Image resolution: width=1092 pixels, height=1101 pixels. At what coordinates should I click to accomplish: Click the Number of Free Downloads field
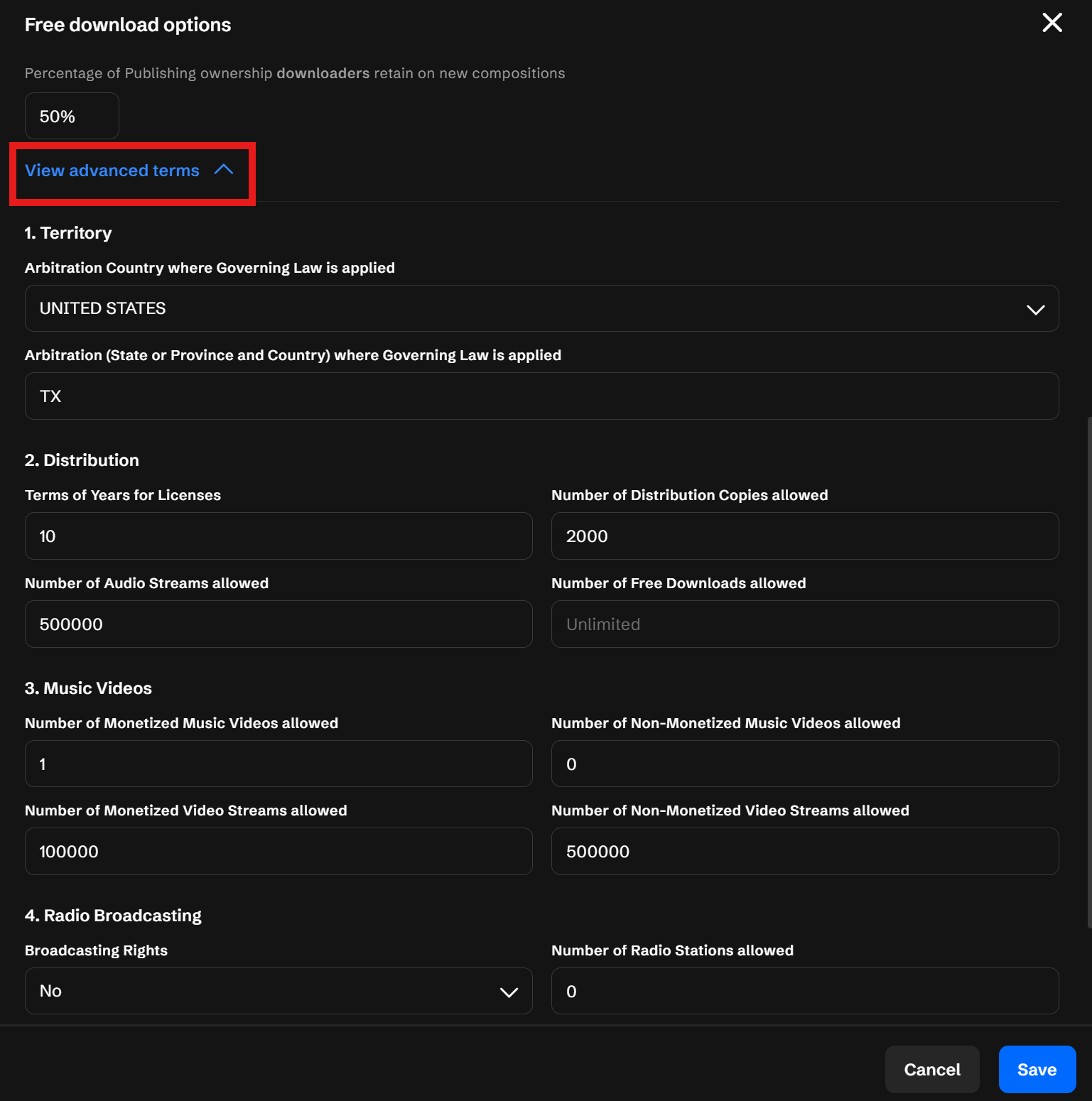pos(804,624)
